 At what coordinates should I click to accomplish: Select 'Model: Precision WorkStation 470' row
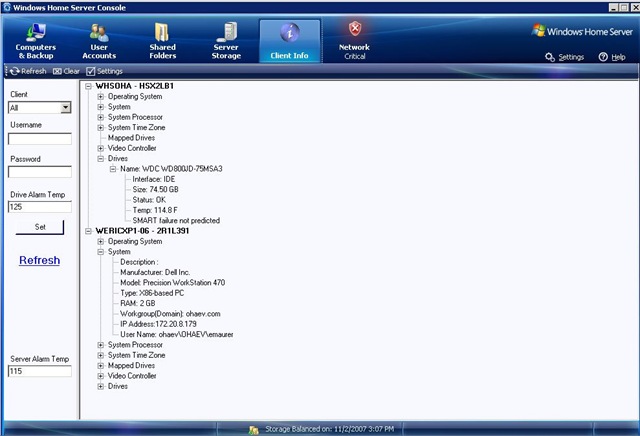coord(173,283)
